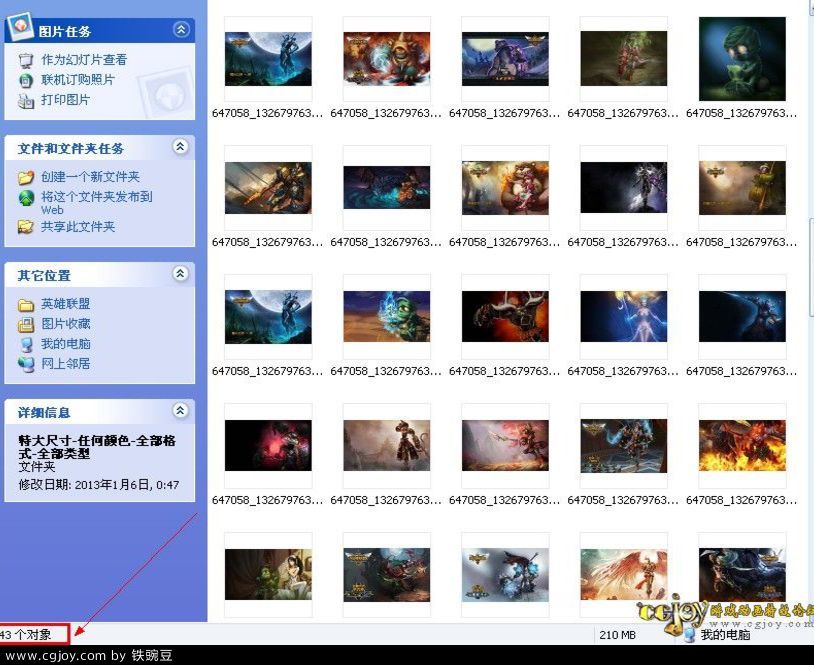Screen dimensions: 814x665
Task: Select the monkey warrior with staff thumbnail
Action: pos(386,446)
